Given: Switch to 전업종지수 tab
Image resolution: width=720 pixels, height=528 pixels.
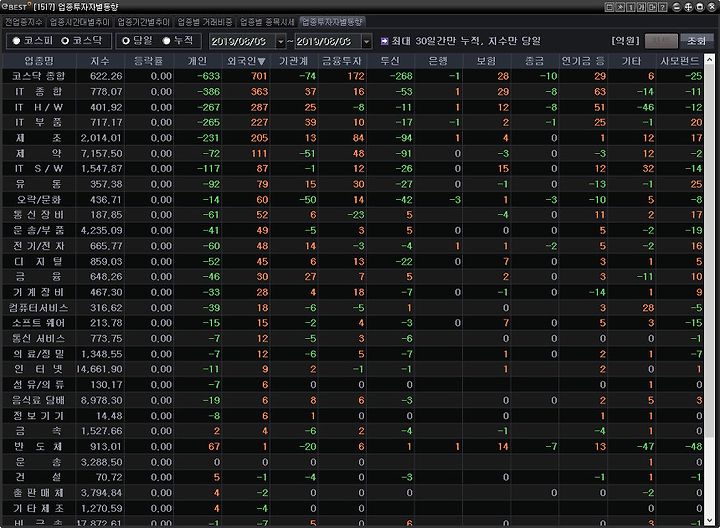Looking at the screenshot, I should (23, 22).
